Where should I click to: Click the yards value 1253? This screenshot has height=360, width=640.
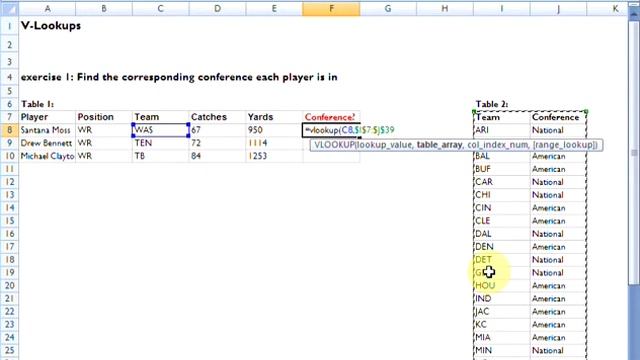click(x=274, y=156)
